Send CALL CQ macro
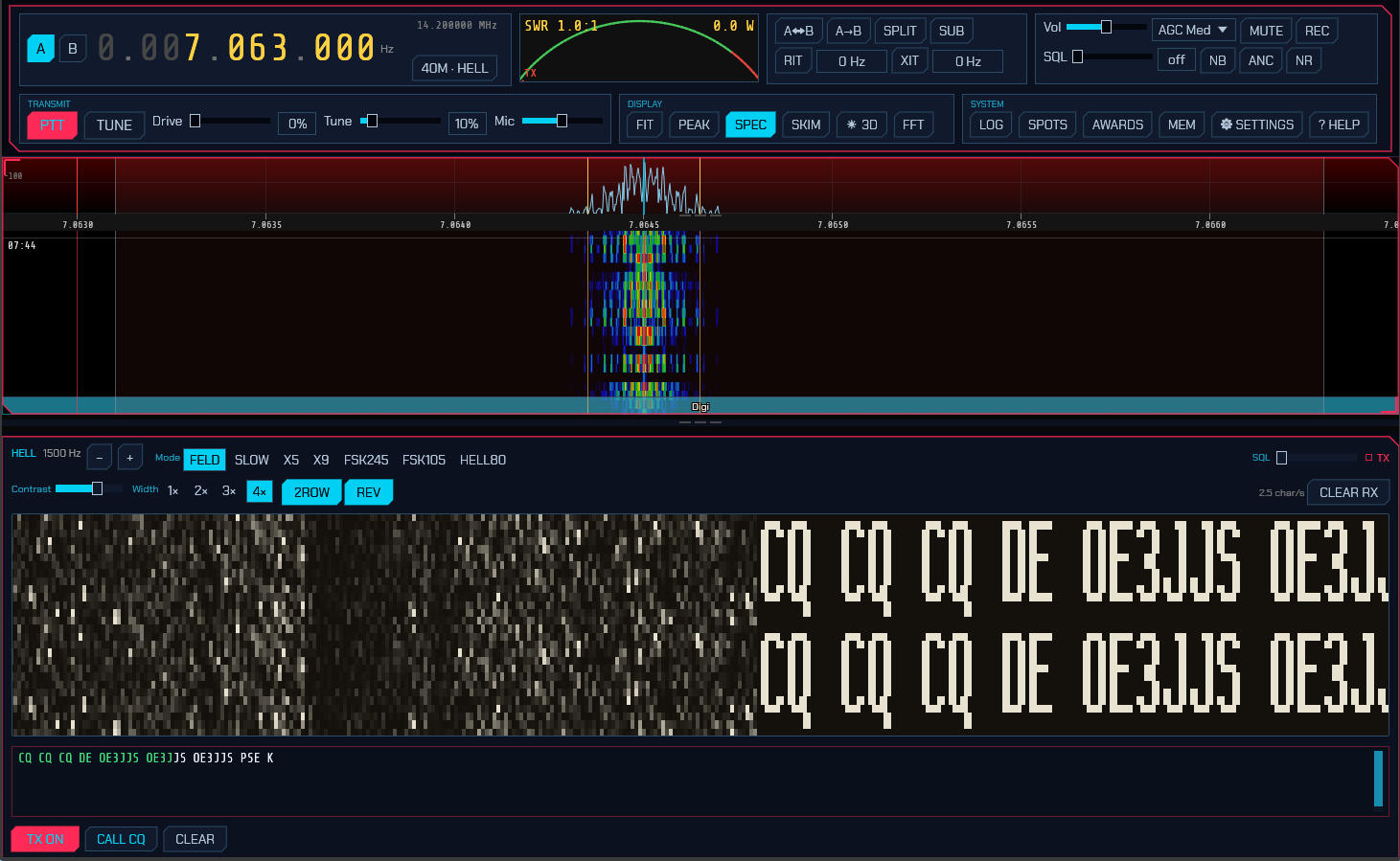1400x861 pixels. pos(121,839)
